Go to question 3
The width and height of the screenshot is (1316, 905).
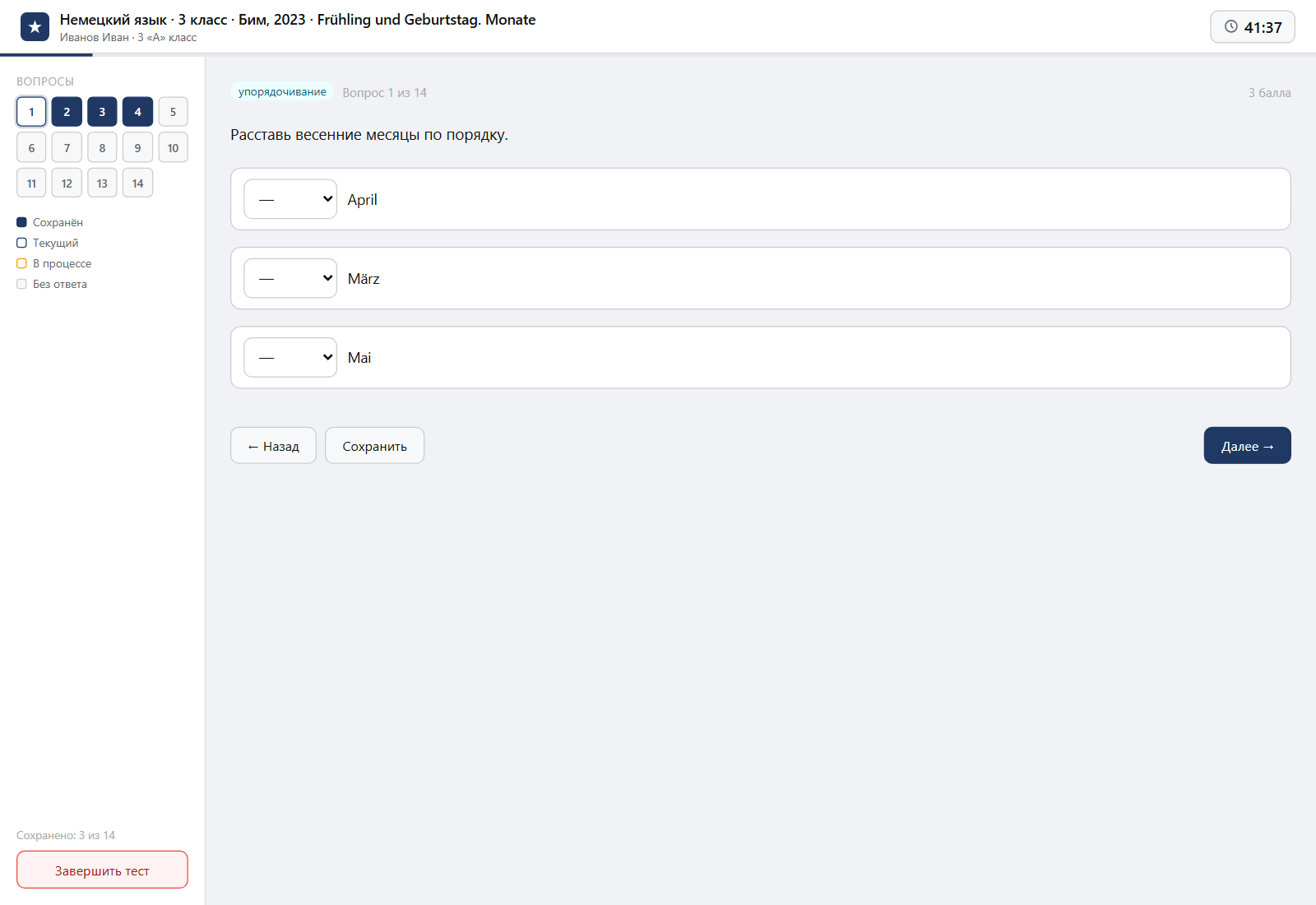pyautogui.click(x=102, y=112)
